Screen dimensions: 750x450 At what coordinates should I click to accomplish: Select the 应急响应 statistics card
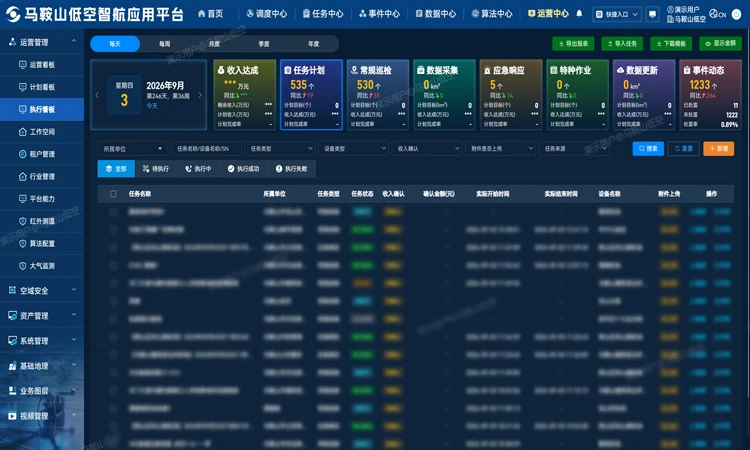pyautogui.click(x=510, y=95)
